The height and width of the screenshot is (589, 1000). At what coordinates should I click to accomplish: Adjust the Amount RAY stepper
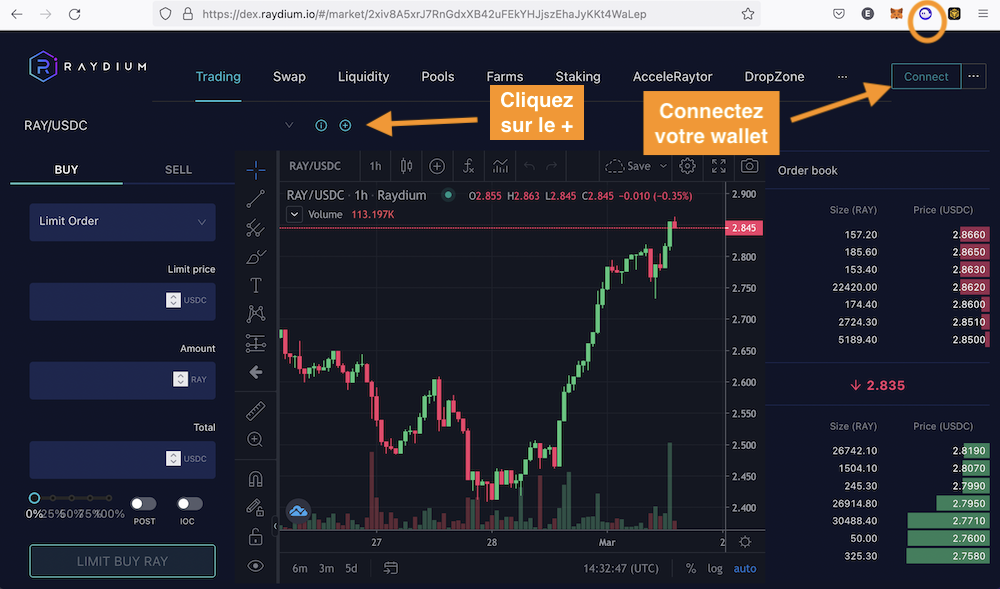click(x=180, y=379)
